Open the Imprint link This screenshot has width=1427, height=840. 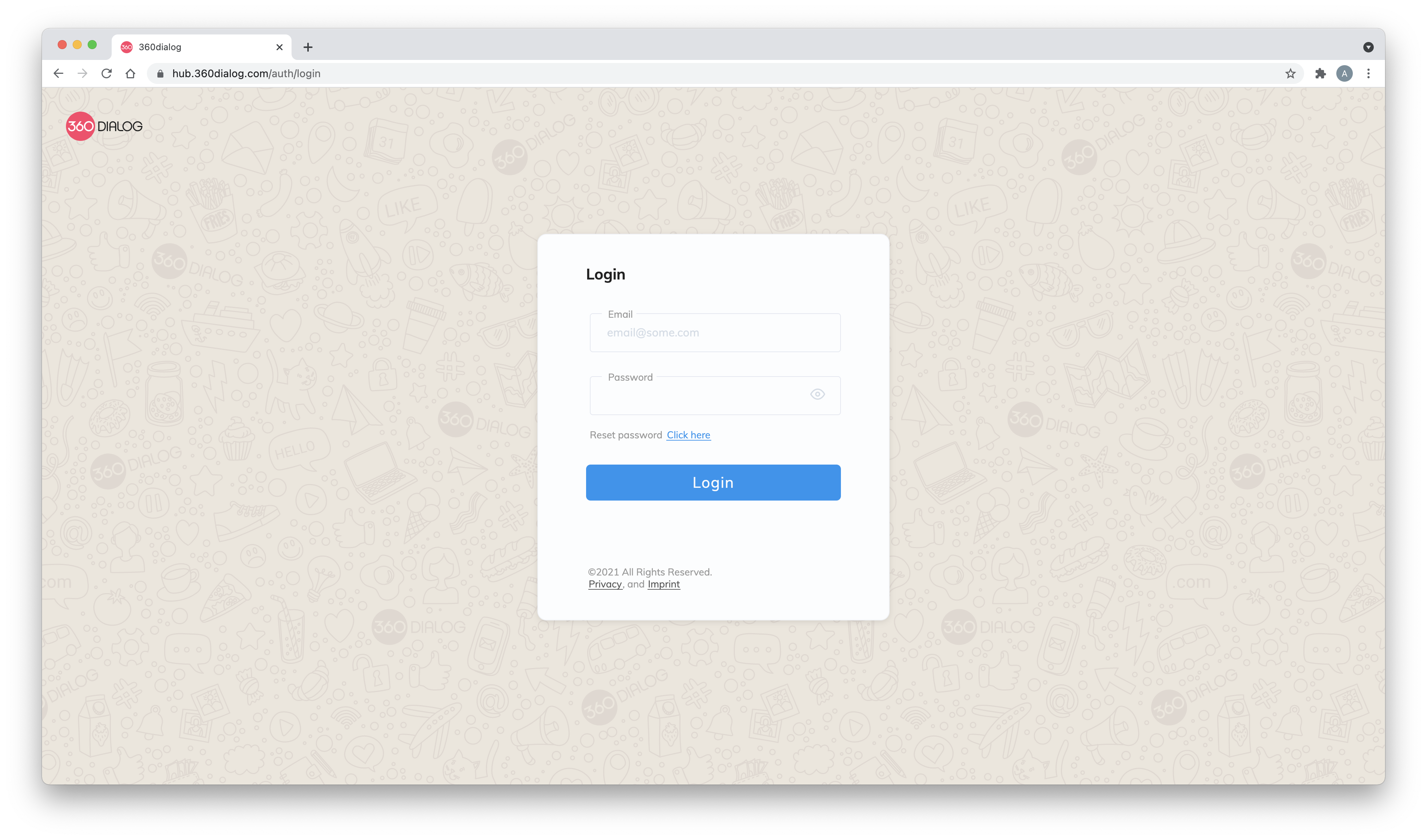[x=663, y=584]
